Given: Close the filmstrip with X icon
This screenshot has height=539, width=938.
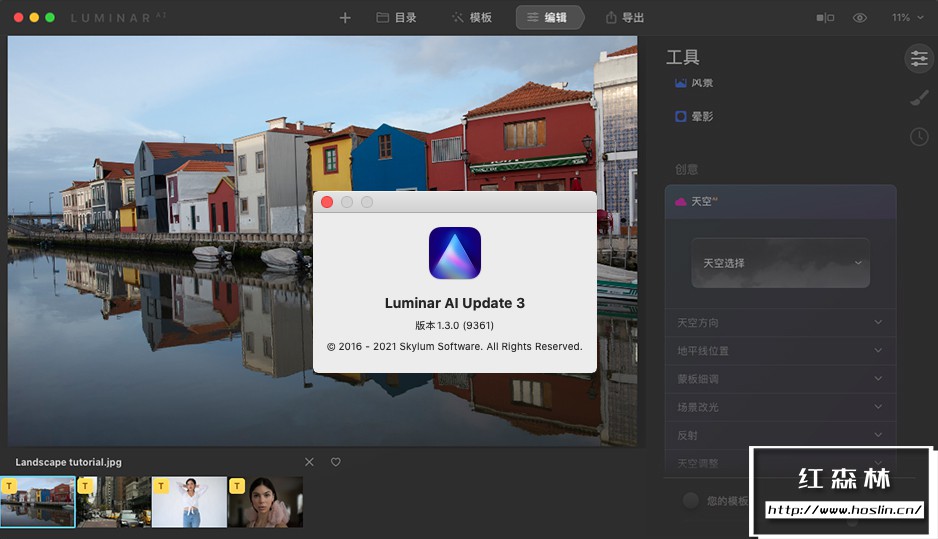Looking at the screenshot, I should (309, 462).
